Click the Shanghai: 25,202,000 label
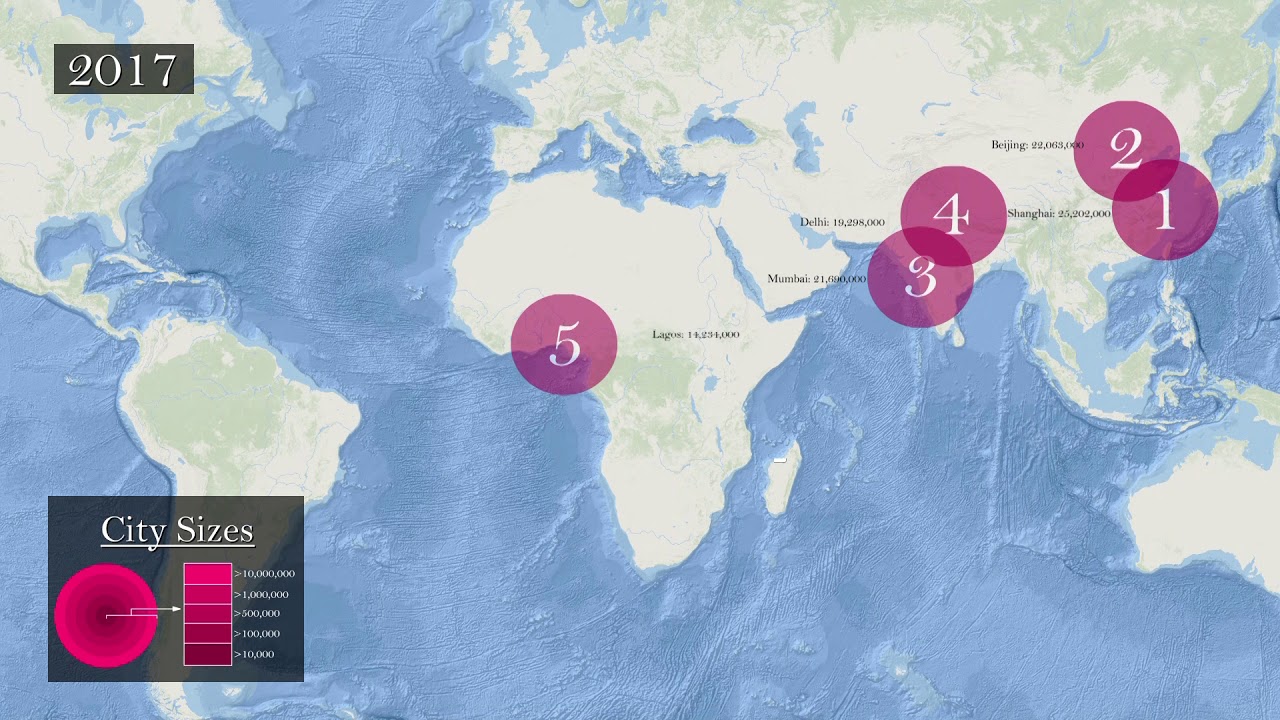This screenshot has width=1280, height=720. (x=1058, y=214)
